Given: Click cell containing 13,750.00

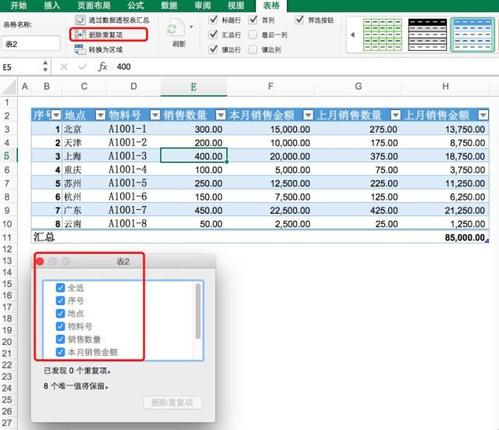Looking at the screenshot, I should [x=446, y=129].
